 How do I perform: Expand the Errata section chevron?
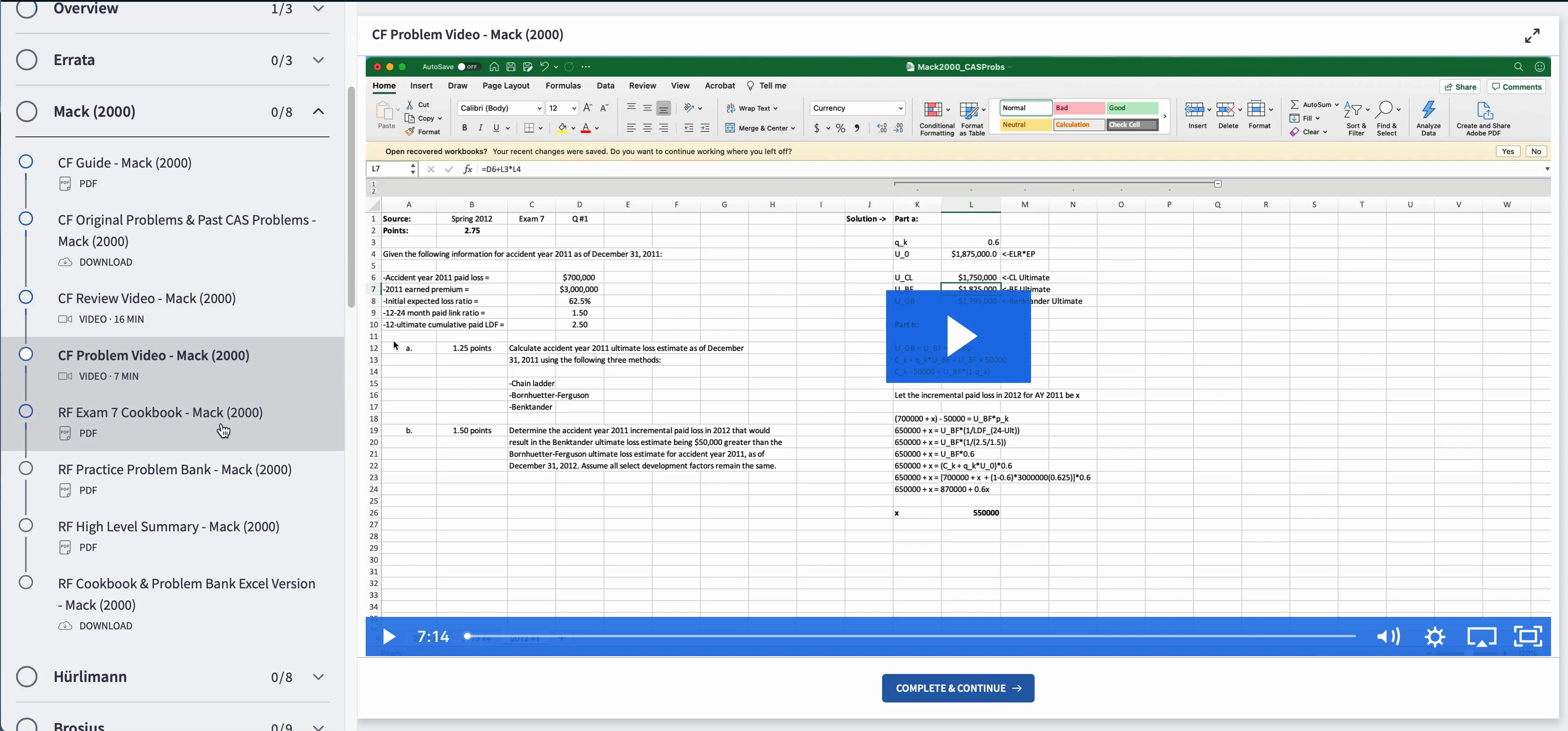click(318, 60)
